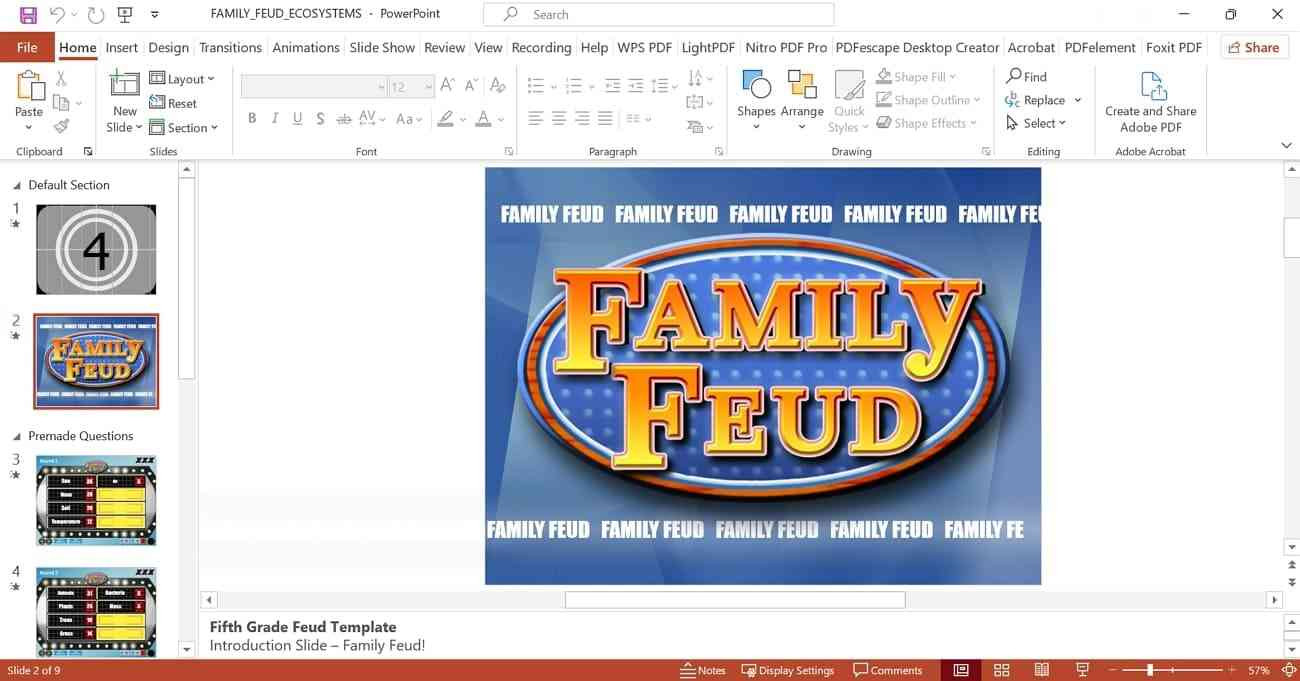The width and height of the screenshot is (1300, 681).
Task: Click the Share button
Action: pyautogui.click(x=1254, y=47)
